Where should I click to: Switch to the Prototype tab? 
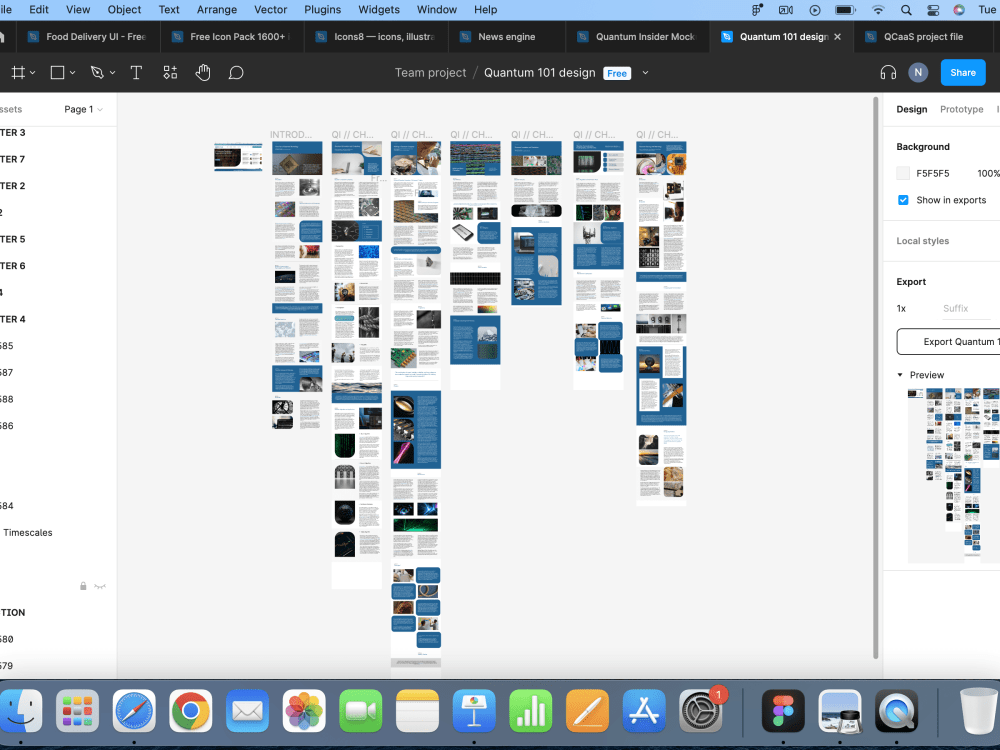(961, 109)
